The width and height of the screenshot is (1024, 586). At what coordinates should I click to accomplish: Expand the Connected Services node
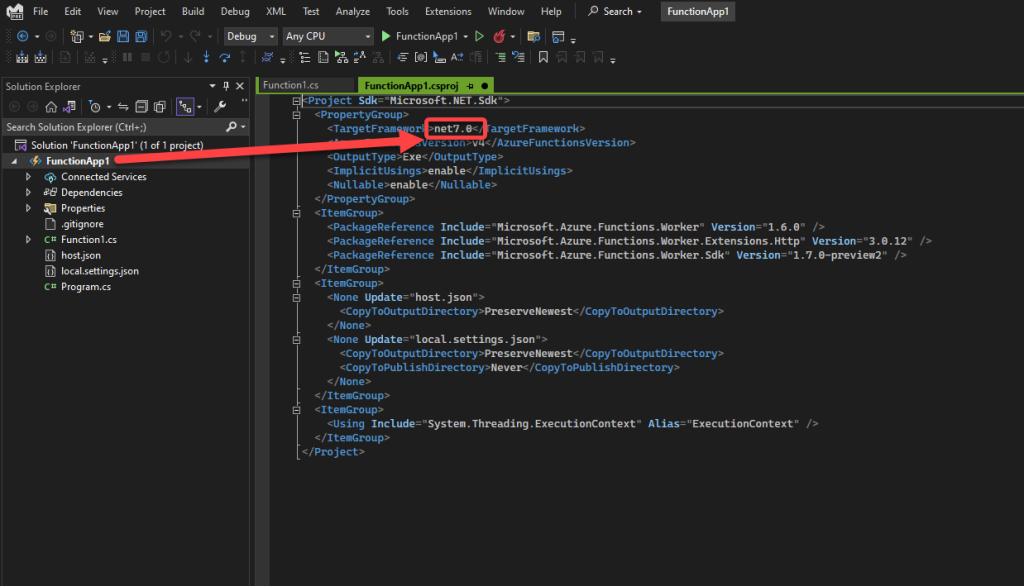coord(28,177)
